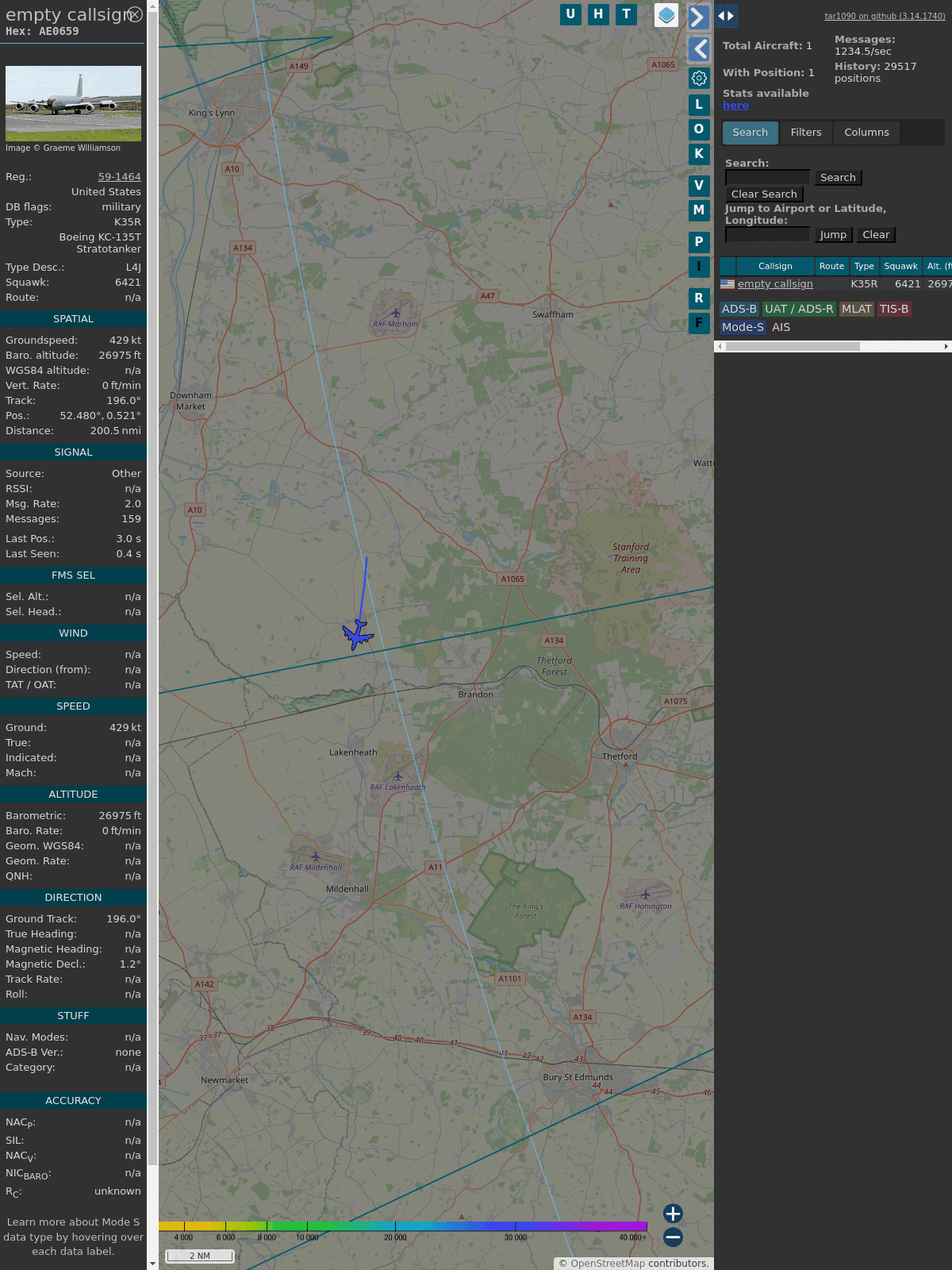Screen dimensions: 952x1270
Task: Sort table by Alt. column
Action: click(938, 267)
